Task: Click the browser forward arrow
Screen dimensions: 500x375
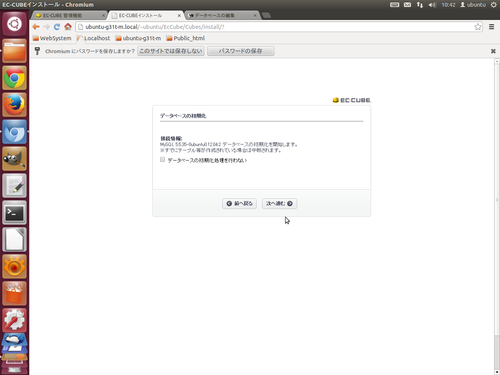Action: (46, 27)
